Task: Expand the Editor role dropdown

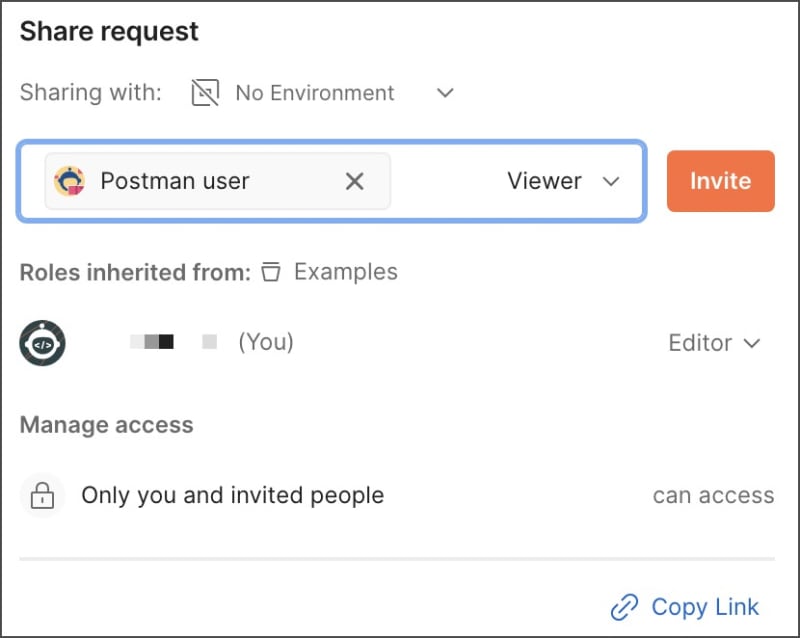Action: point(715,343)
